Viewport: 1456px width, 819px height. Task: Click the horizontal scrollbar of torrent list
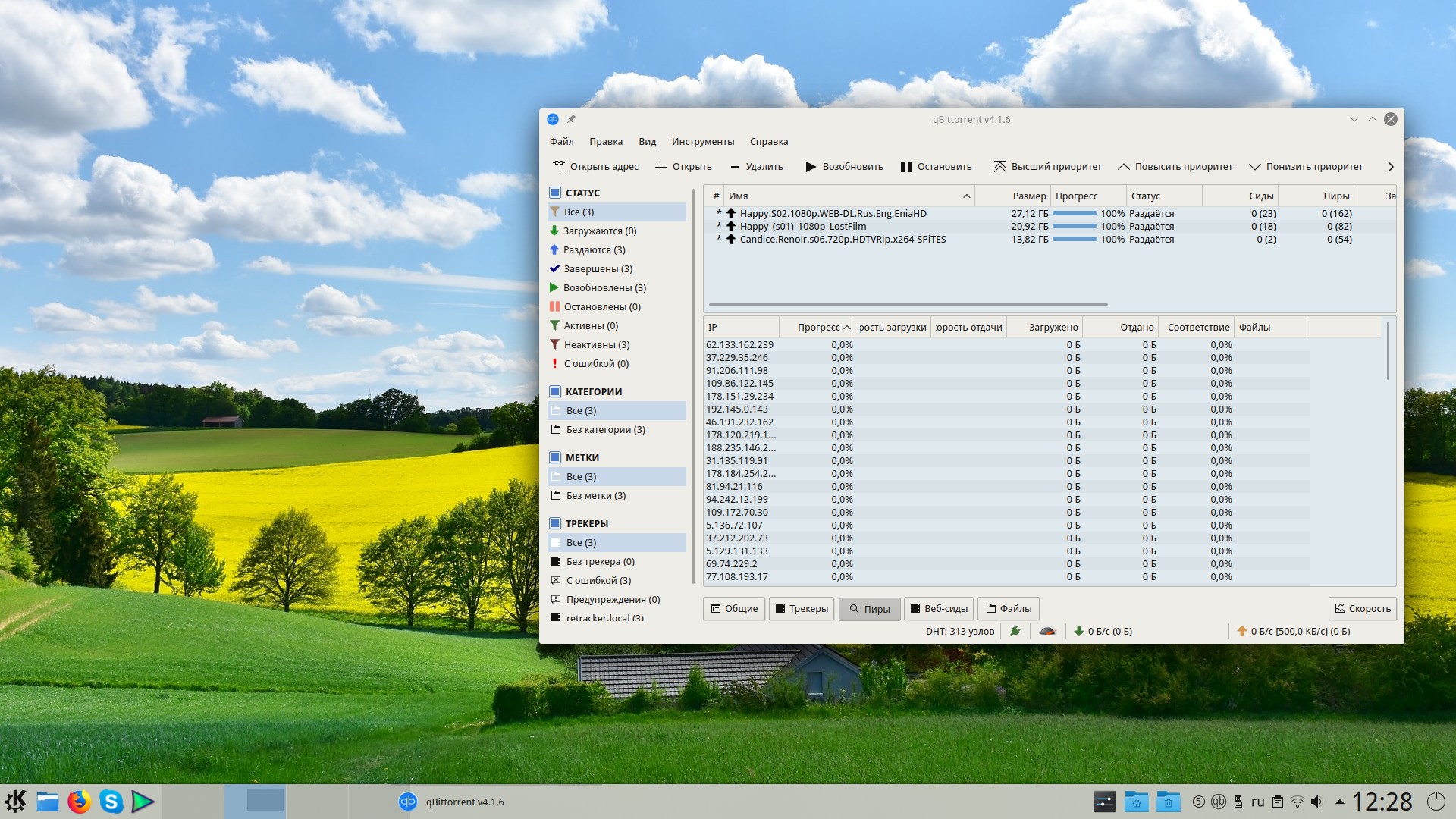[x=907, y=304]
